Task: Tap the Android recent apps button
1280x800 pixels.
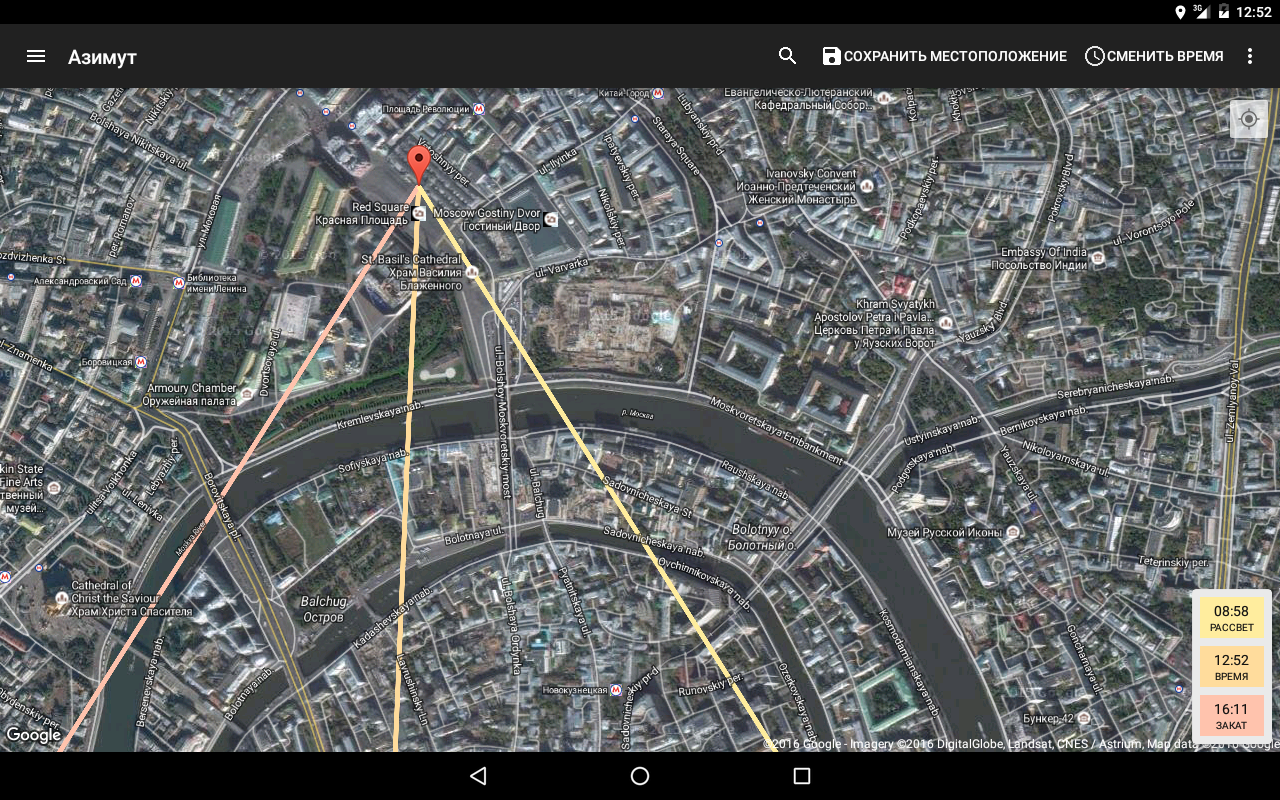Action: pos(801,776)
